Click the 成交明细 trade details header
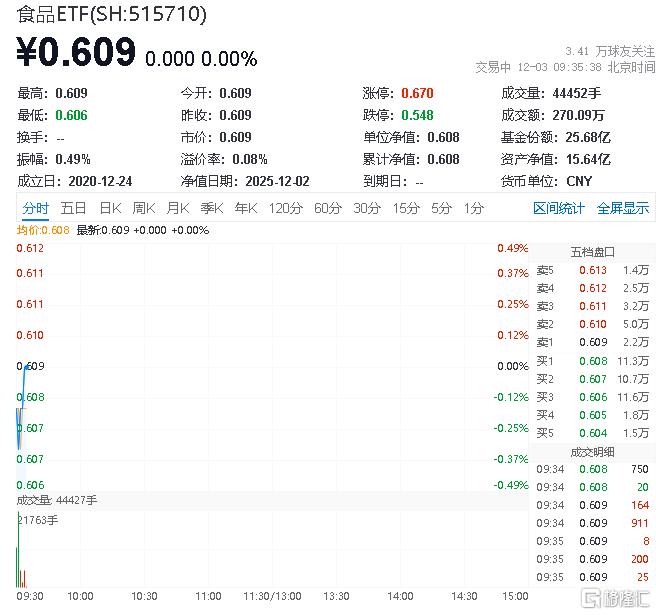 click(x=592, y=451)
